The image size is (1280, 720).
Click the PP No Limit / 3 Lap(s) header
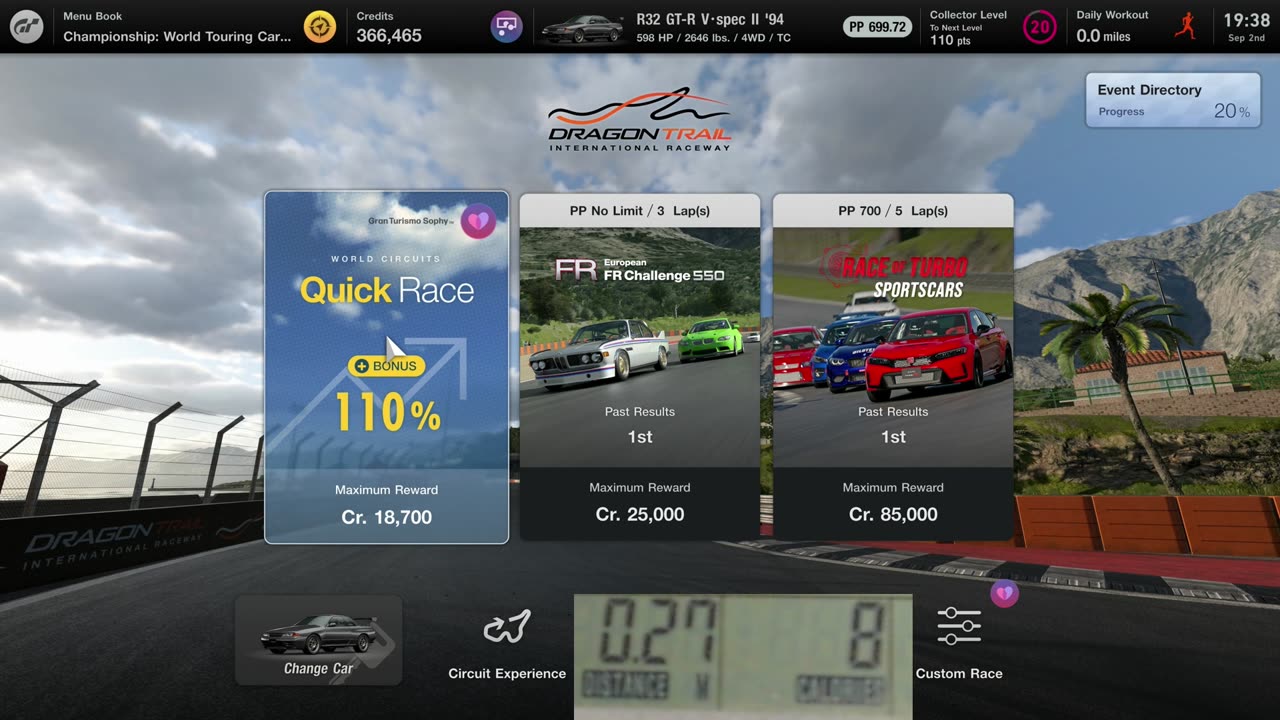click(640, 211)
